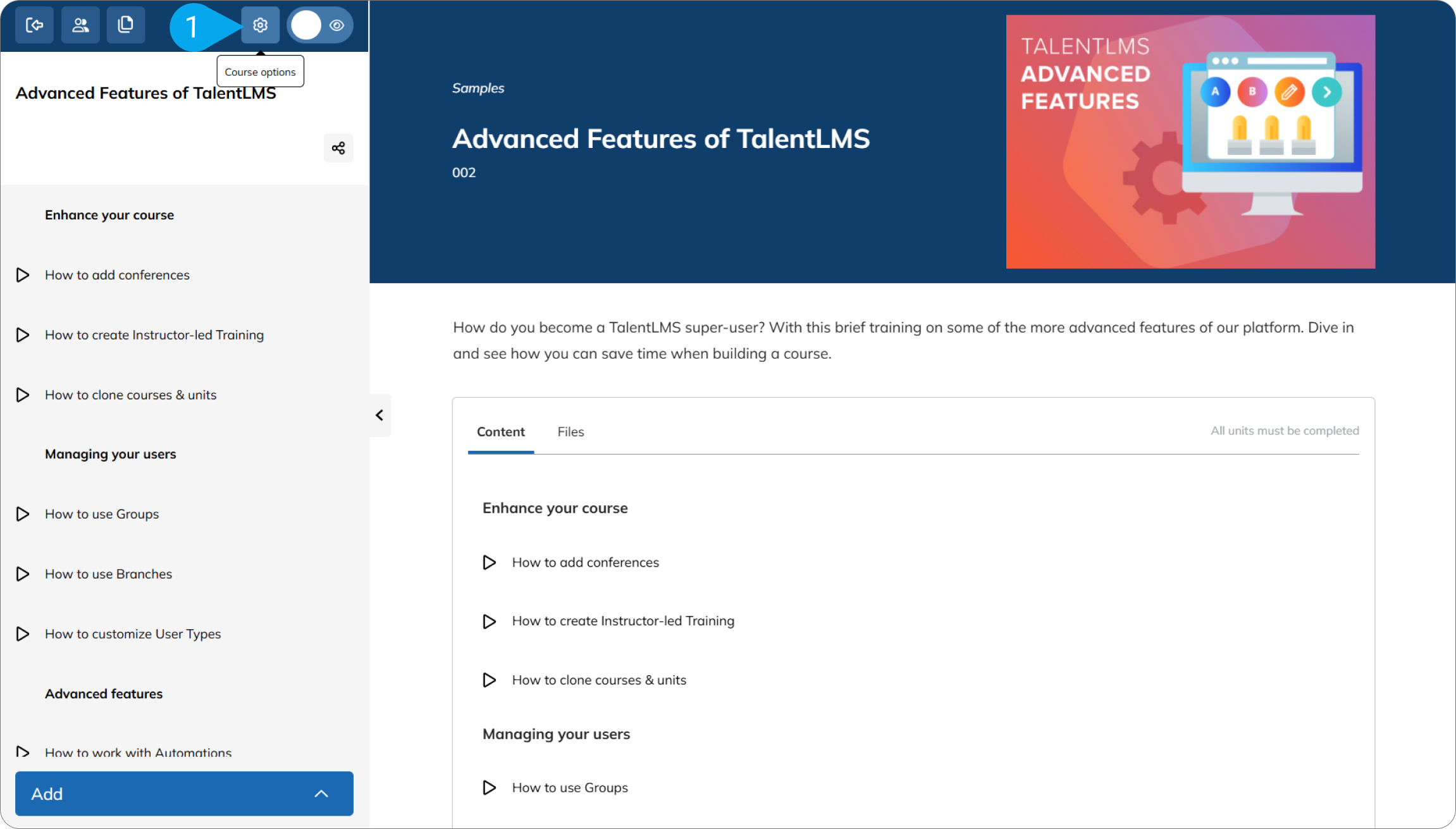The width and height of the screenshot is (1456, 829).
Task: Open How to customize User Types unit
Action: pos(133,634)
